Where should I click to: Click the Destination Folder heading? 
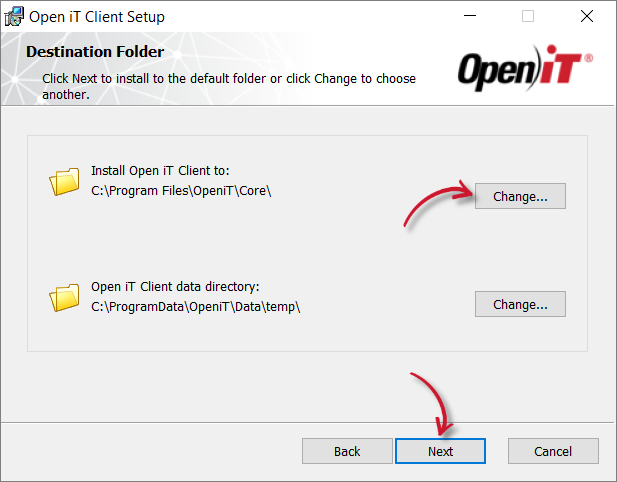(95, 52)
